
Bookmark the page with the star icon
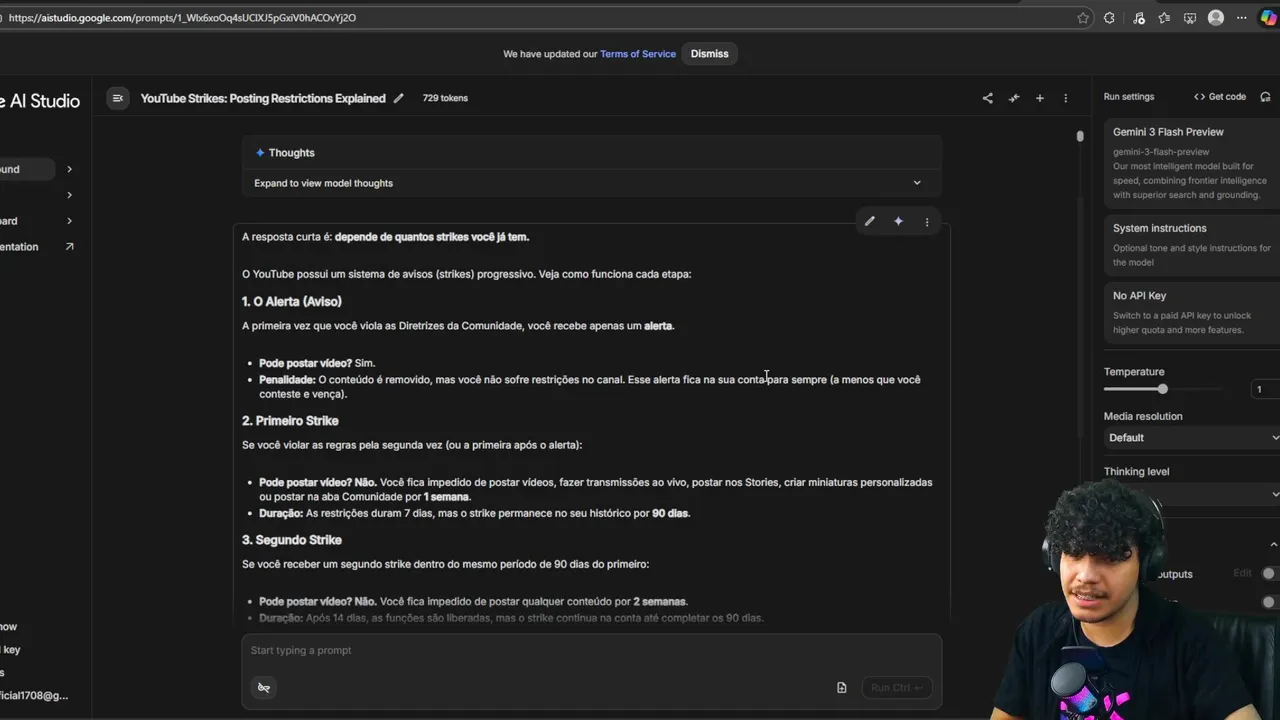(x=1083, y=17)
